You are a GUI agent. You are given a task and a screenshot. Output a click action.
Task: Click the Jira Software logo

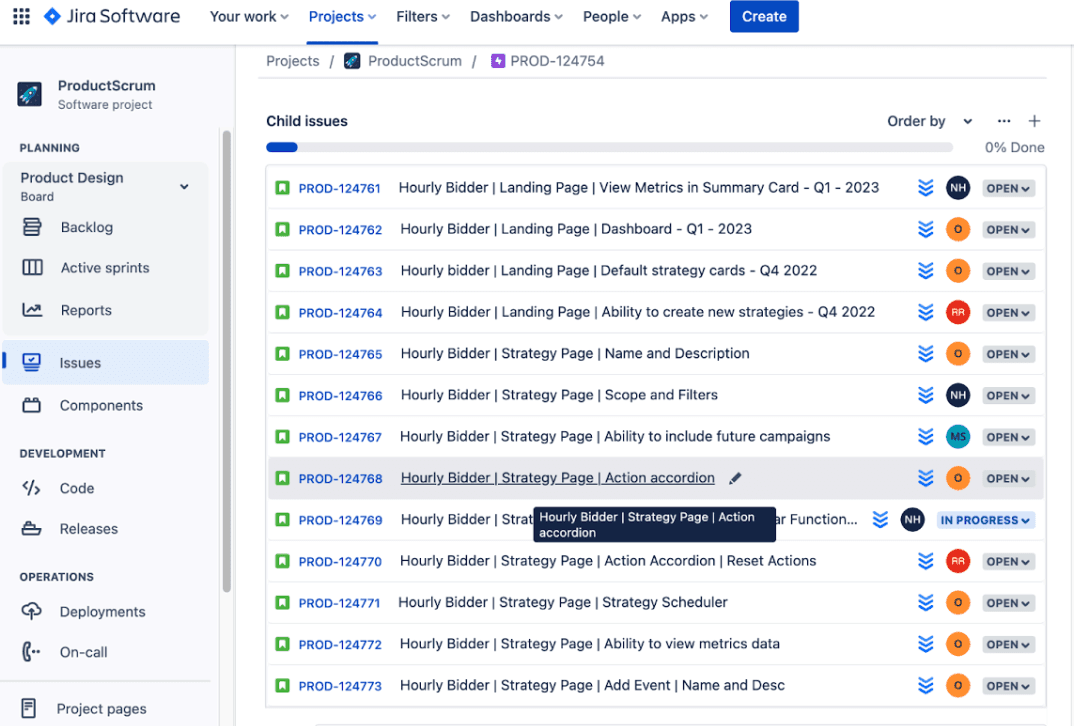point(112,16)
